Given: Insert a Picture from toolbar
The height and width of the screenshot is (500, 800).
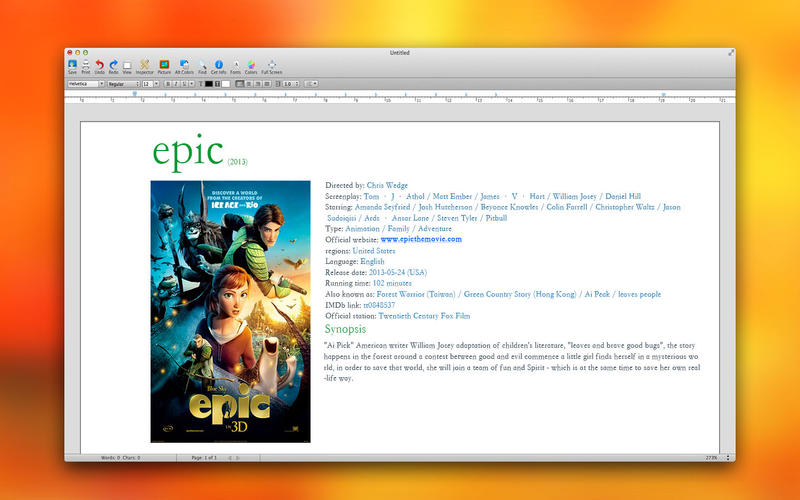Looking at the screenshot, I should [x=164, y=66].
